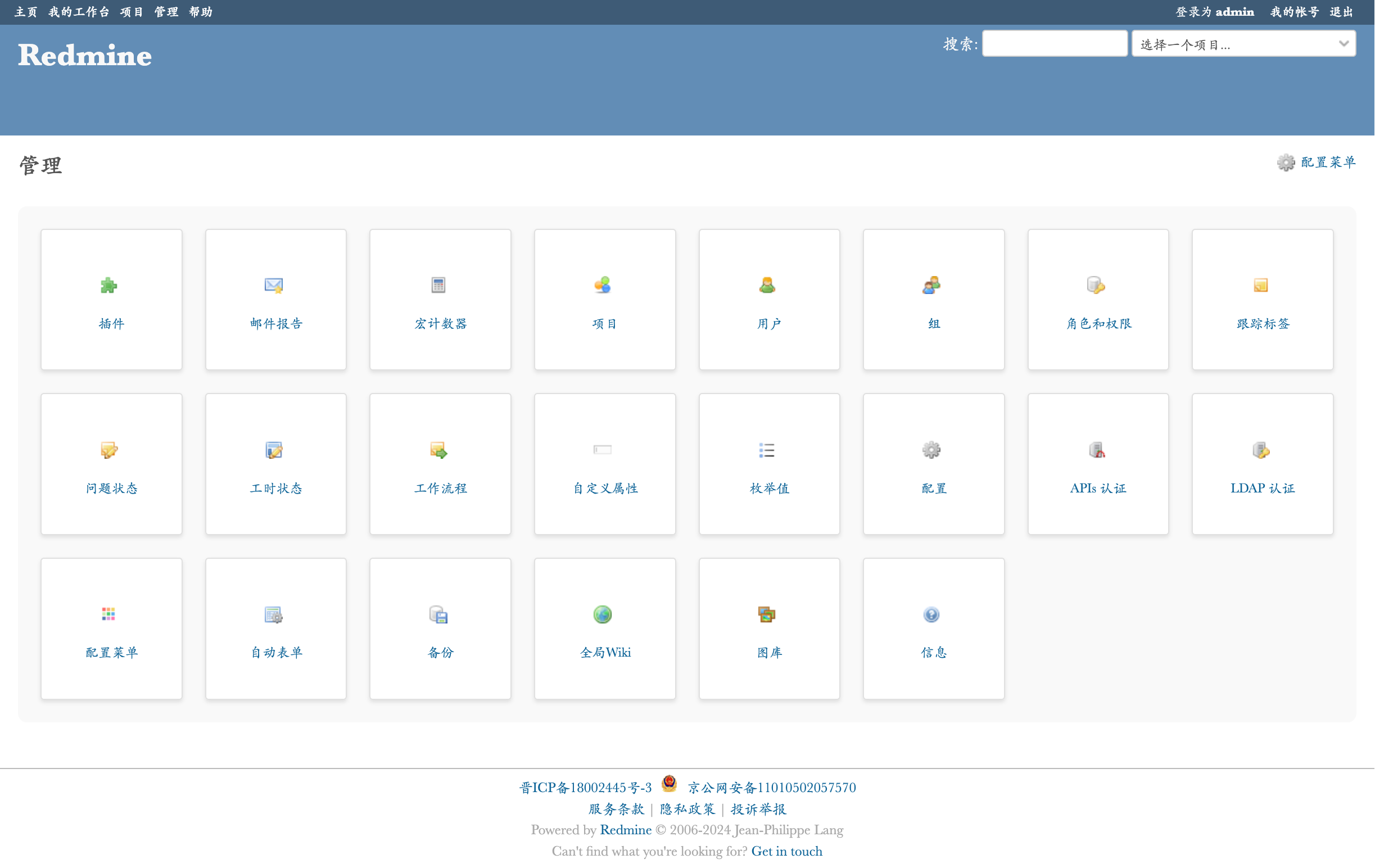
Task: Click the Get in touch link
Action: click(x=786, y=851)
